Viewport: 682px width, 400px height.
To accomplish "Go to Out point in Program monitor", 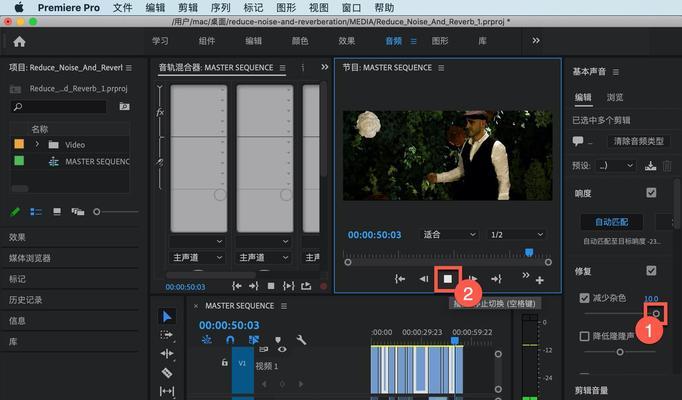I will coord(496,279).
